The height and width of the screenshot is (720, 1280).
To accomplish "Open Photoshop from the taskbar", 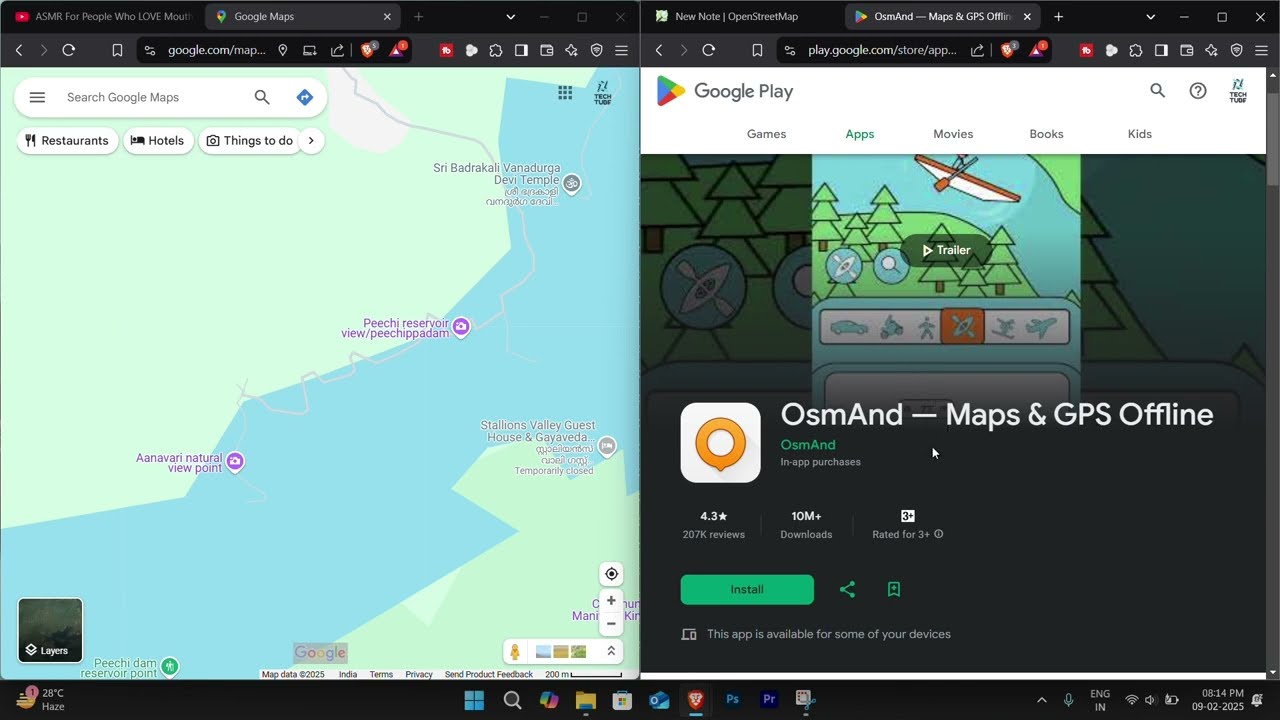I will (732, 700).
